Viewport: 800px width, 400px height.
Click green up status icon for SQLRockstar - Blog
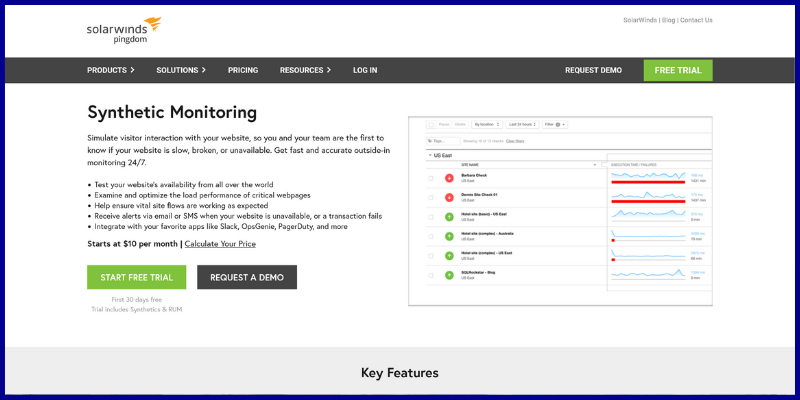449,275
